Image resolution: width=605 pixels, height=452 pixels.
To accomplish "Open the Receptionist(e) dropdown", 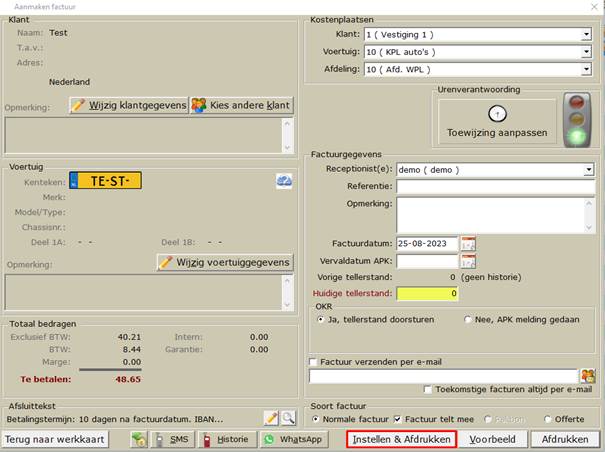I will pyautogui.click(x=588, y=170).
